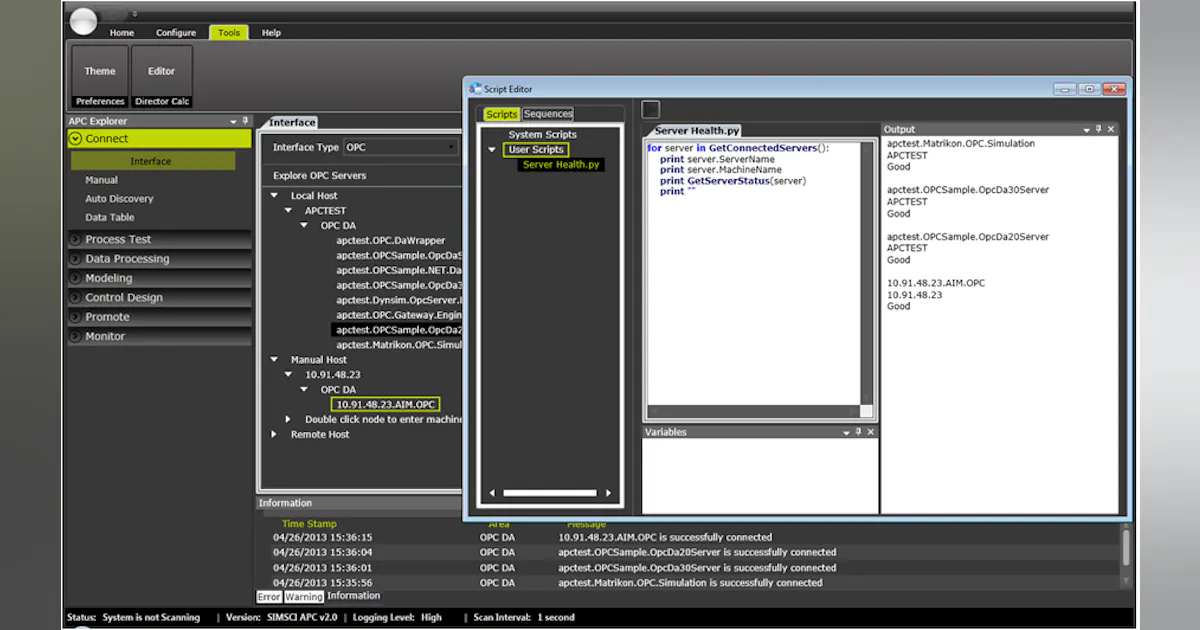This screenshot has width=1200, height=630.
Task: Select the Server Health.py editor tab
Action: 697,131
